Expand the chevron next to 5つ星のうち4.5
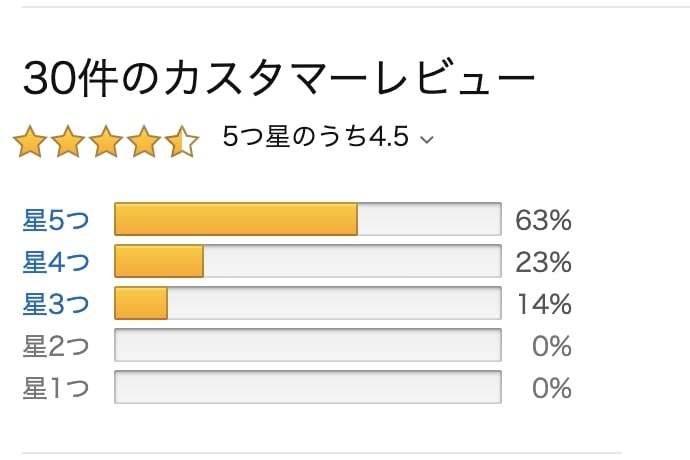The width and height of the screenshot is (690, 460). tap(427, 140)
